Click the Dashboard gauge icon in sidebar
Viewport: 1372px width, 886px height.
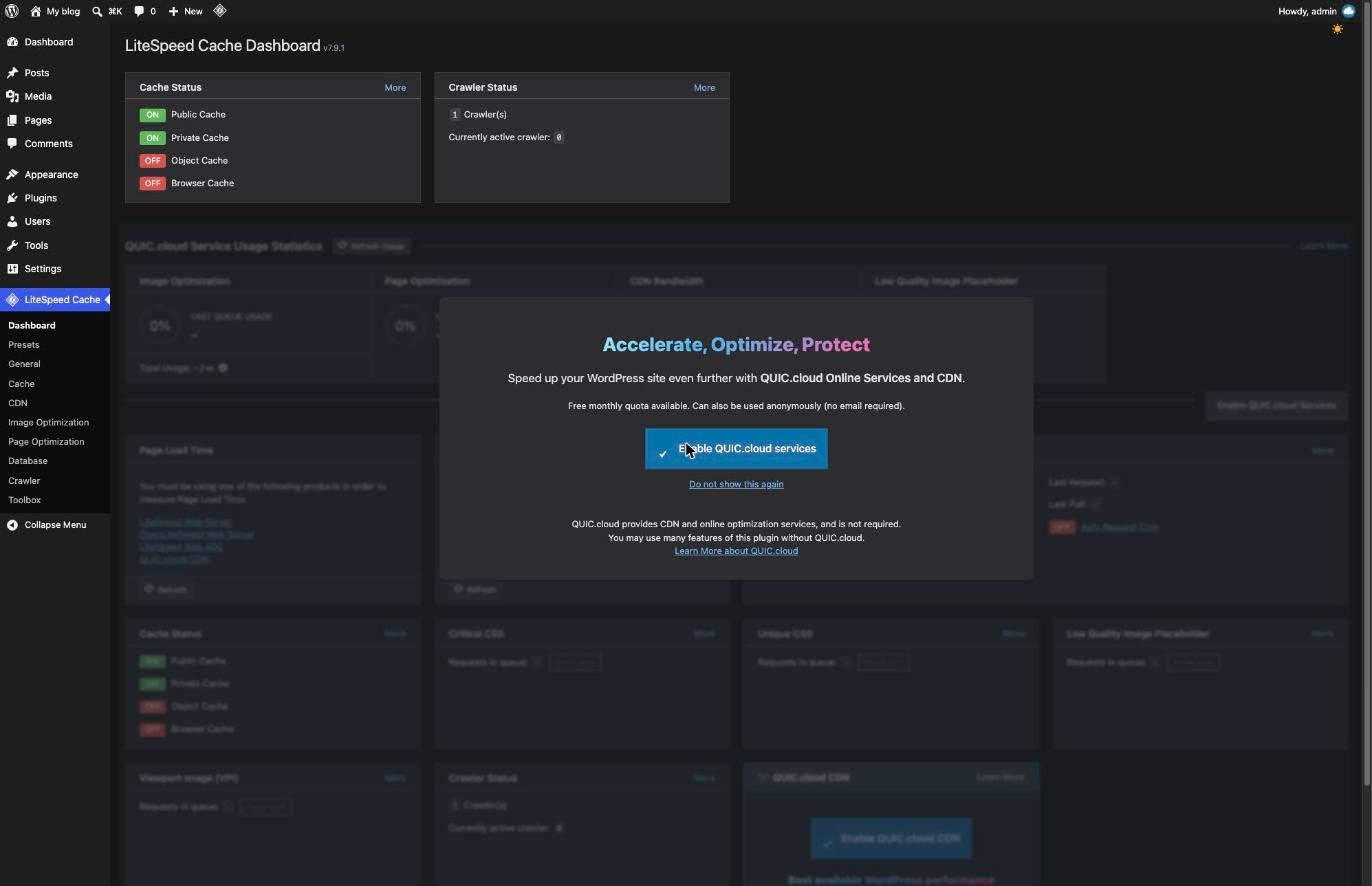click(12, 42)
